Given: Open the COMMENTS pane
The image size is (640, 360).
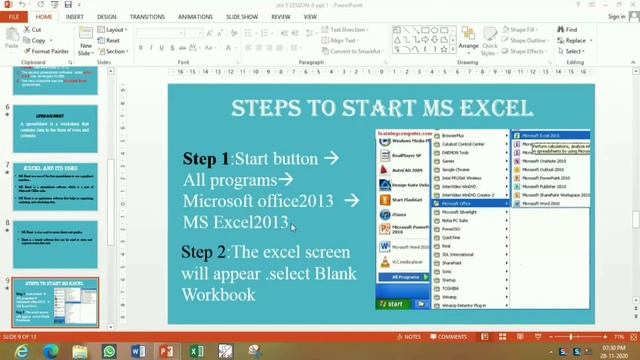Looking at the screenshot, I should point(448,337).
